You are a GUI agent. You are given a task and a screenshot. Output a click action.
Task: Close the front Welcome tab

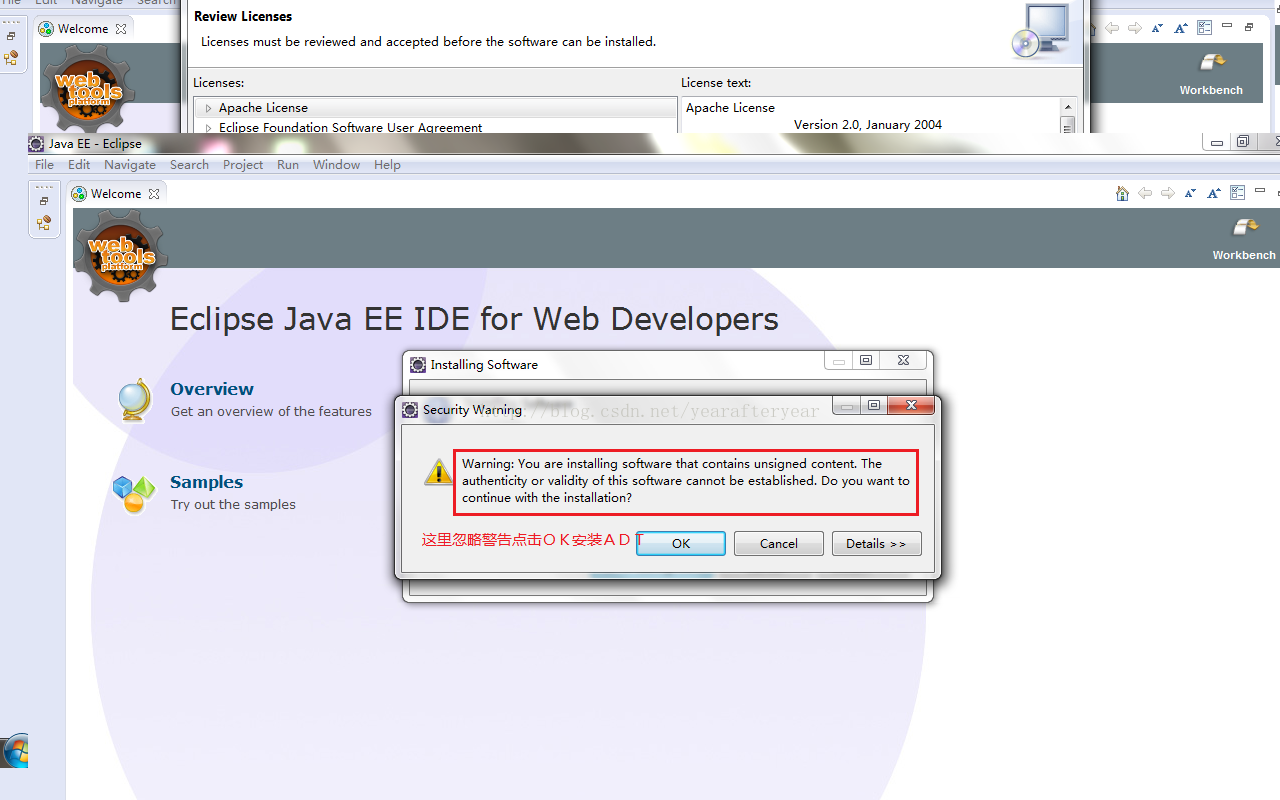tap(154, 194)
